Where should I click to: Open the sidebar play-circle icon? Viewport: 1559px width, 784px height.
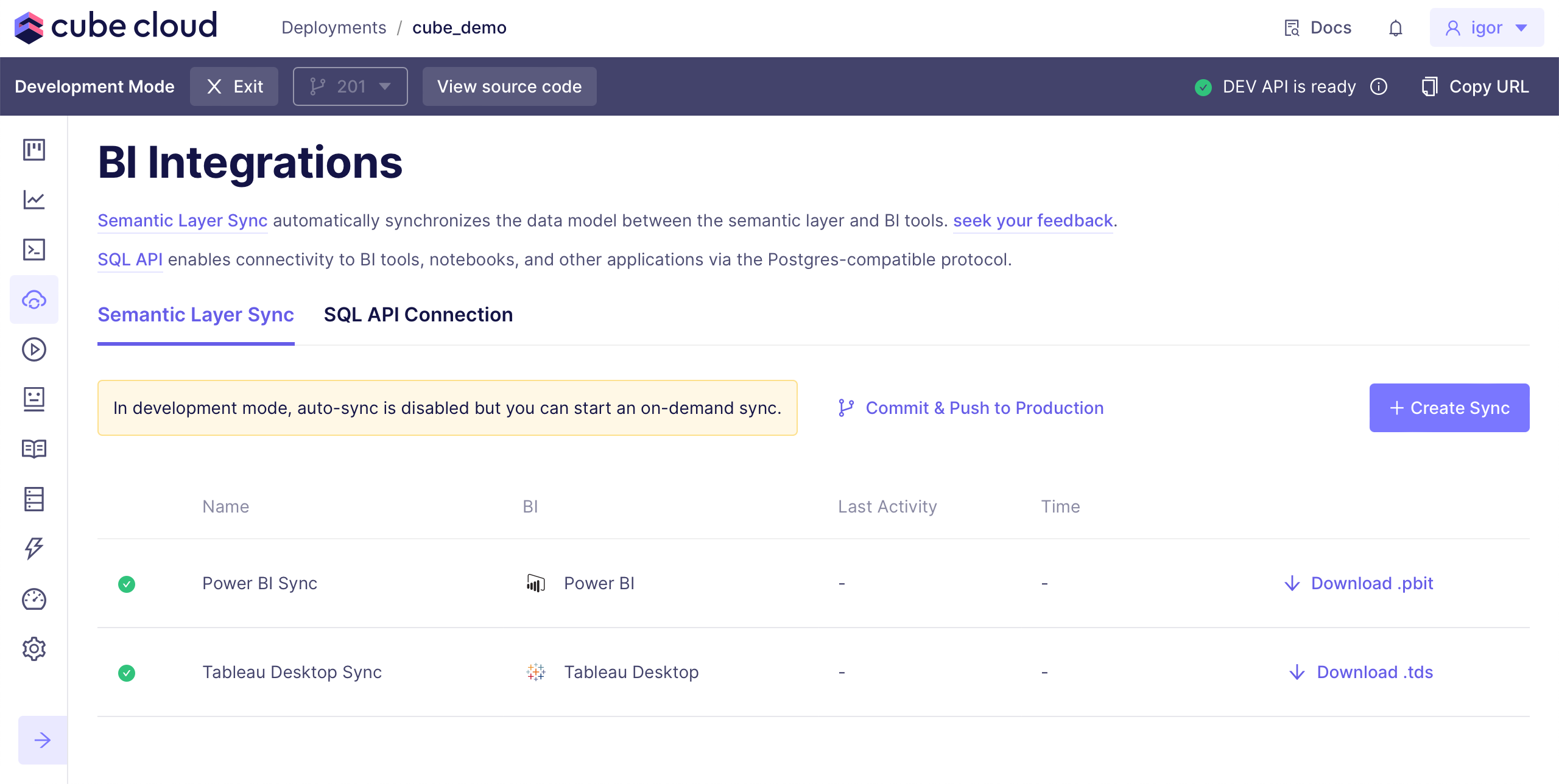(x=34, y=349)
